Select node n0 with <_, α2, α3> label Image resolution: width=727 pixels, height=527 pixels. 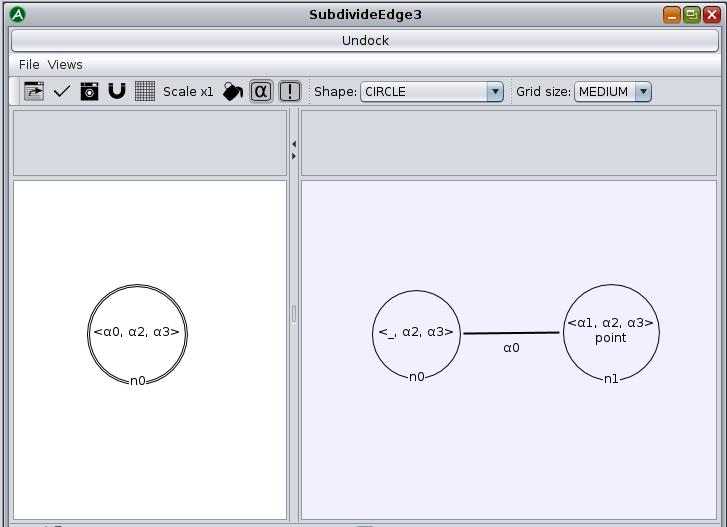[x=416, y=335]
